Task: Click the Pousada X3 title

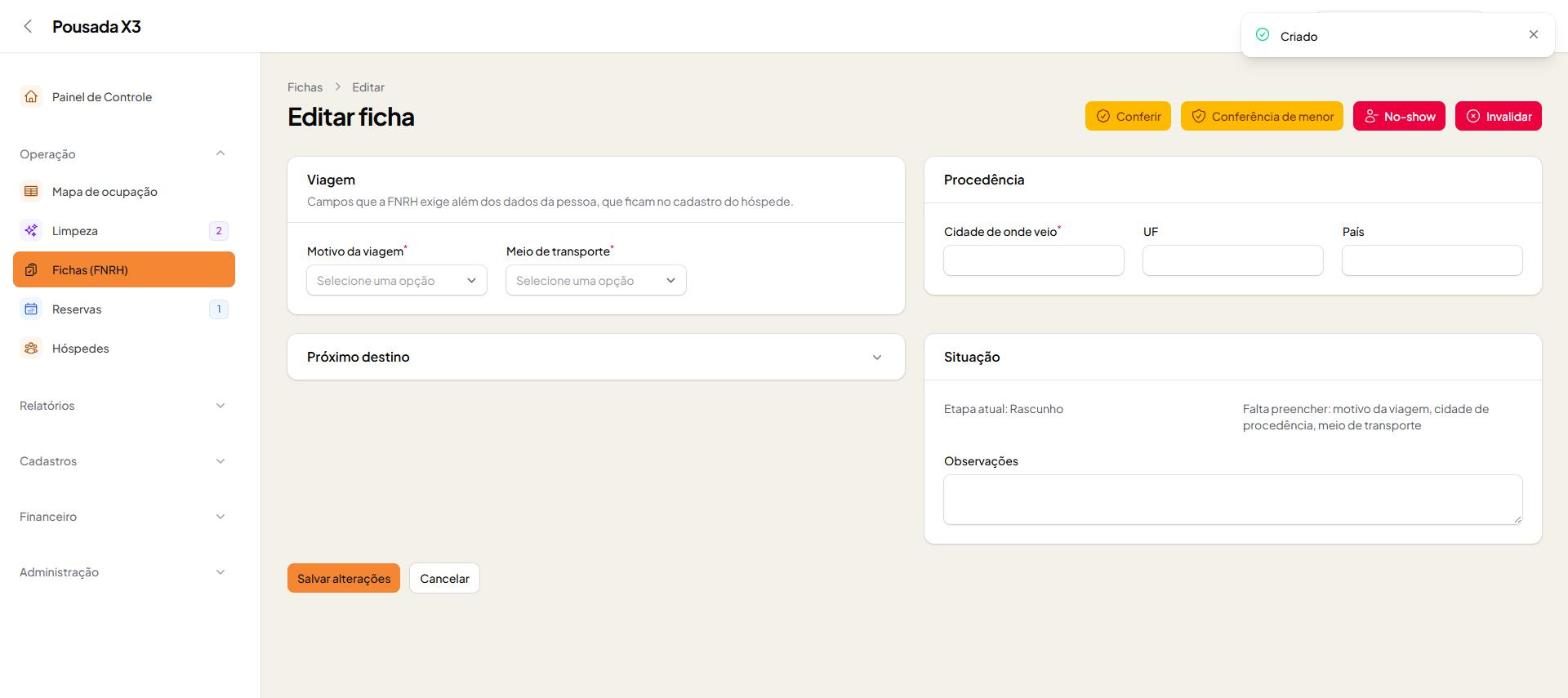Action: (x=97, y=27)
